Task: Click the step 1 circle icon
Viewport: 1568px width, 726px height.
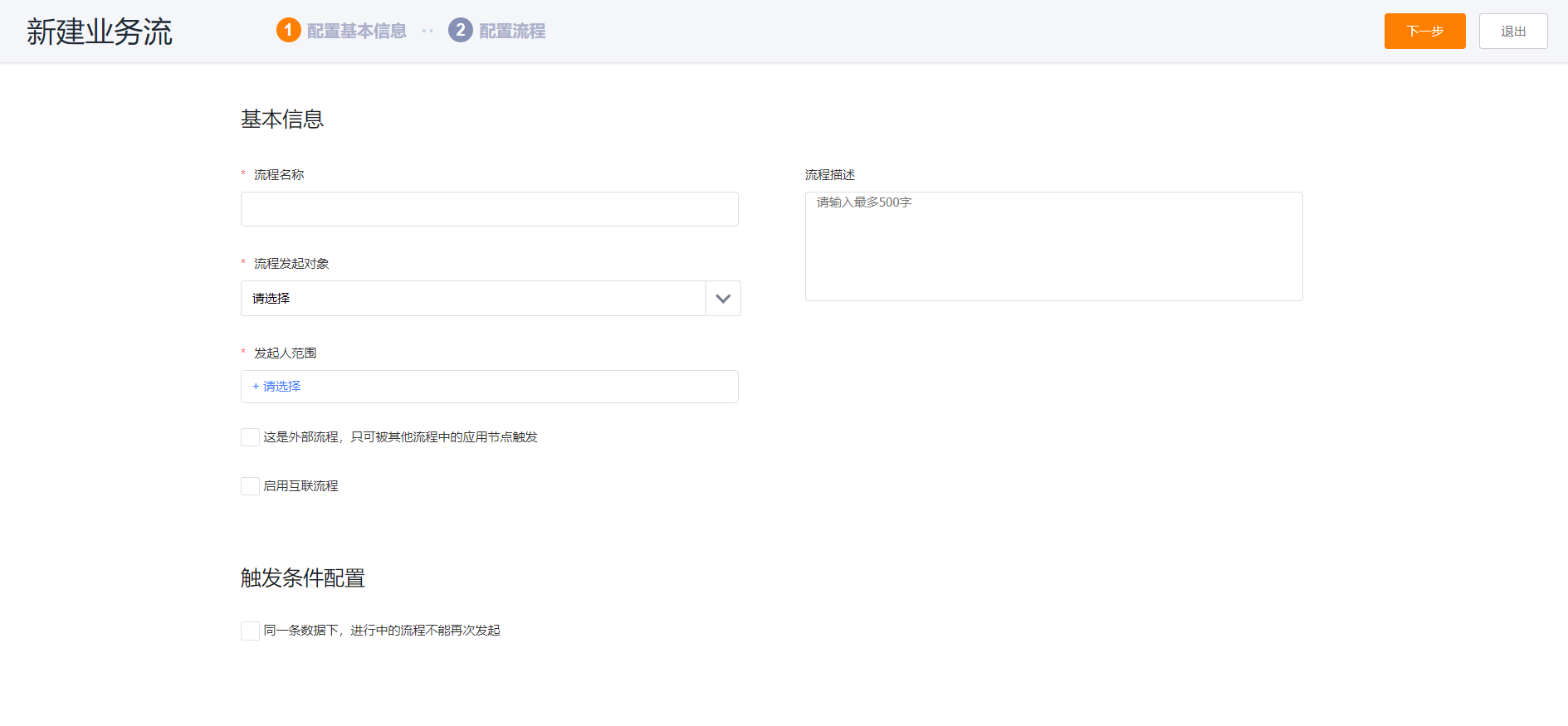Action: [x=288, y=31]
